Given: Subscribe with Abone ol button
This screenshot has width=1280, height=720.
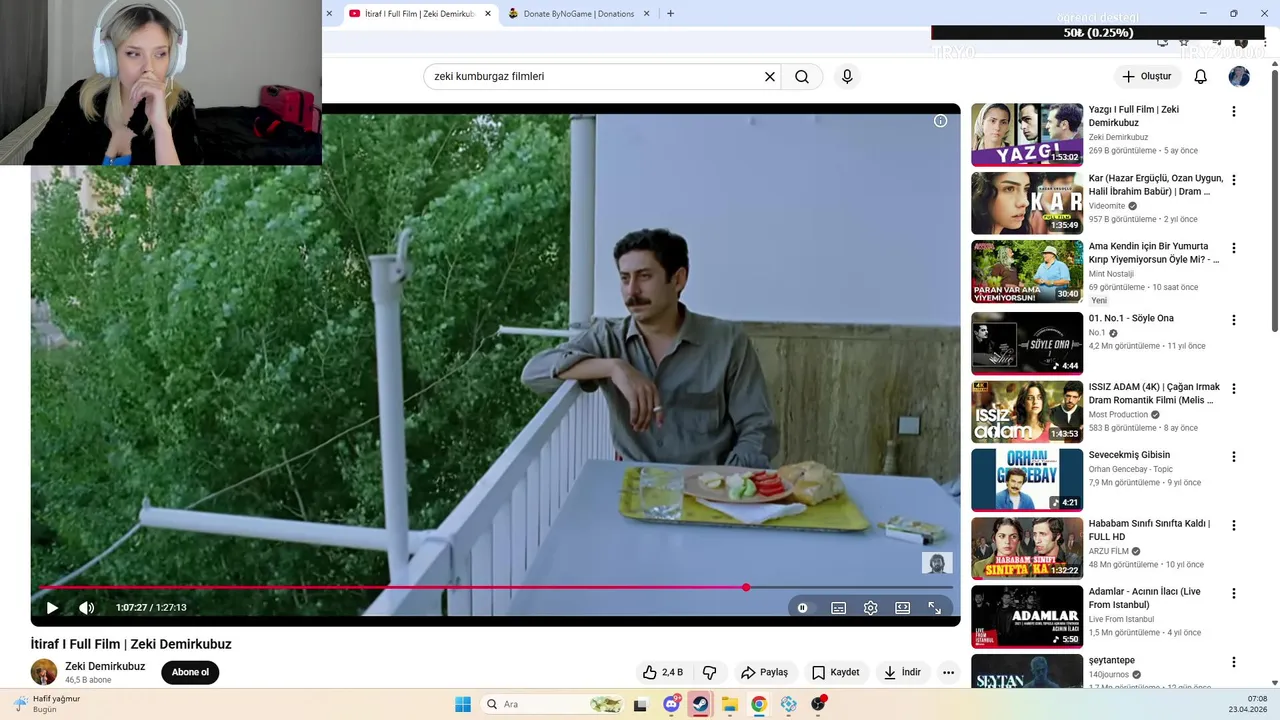Looking at the screenshot, I should tap(190, 672).
